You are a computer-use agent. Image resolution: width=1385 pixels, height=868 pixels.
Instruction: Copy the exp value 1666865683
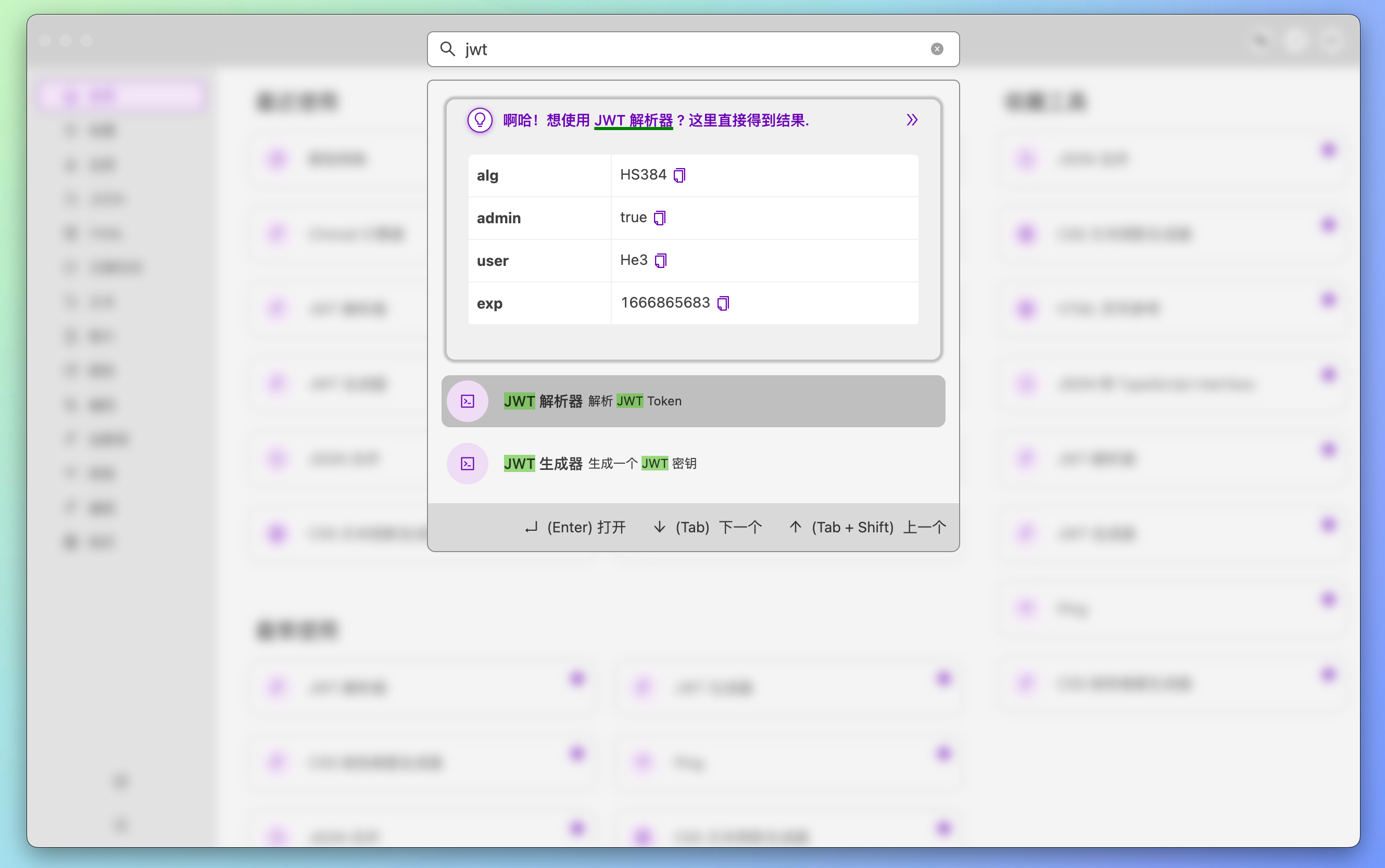point(723,303)
